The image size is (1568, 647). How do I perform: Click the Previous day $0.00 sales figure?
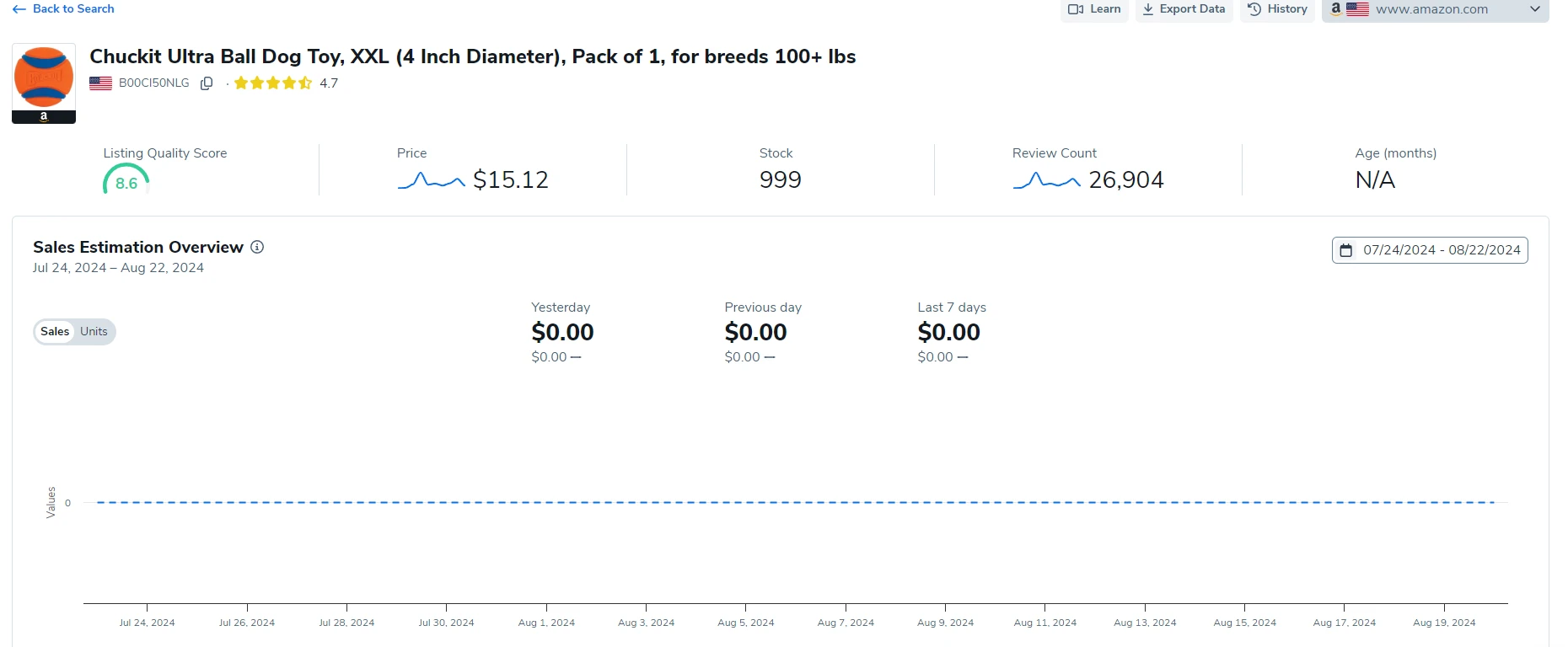[755, 332]
